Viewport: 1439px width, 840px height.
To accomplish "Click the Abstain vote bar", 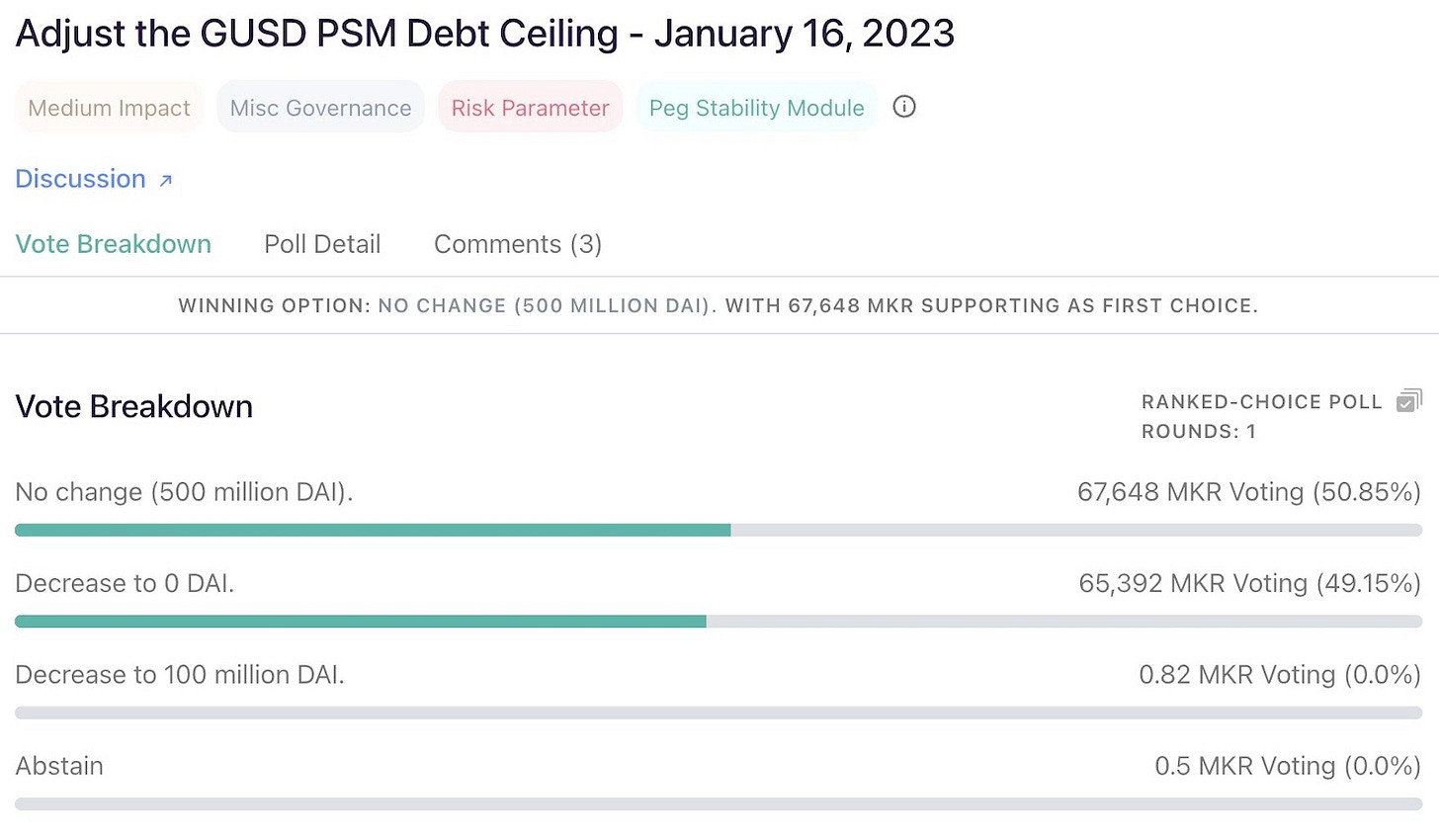I will click(x=719, y=804).
